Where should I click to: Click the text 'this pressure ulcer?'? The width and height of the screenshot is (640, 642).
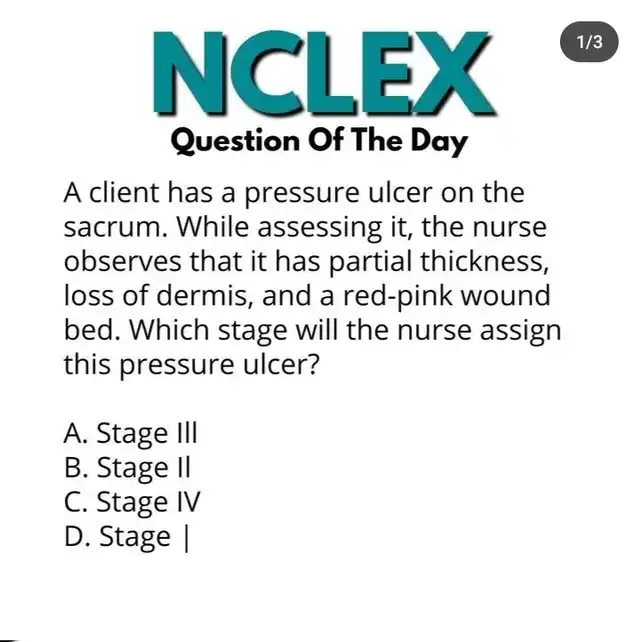click(x=191, y=364)
